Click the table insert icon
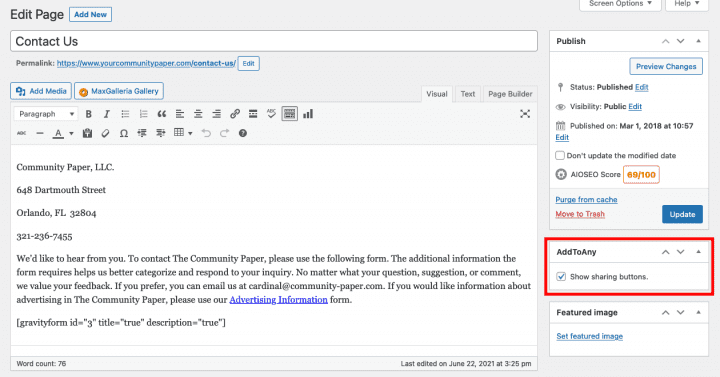 [179, 133]
